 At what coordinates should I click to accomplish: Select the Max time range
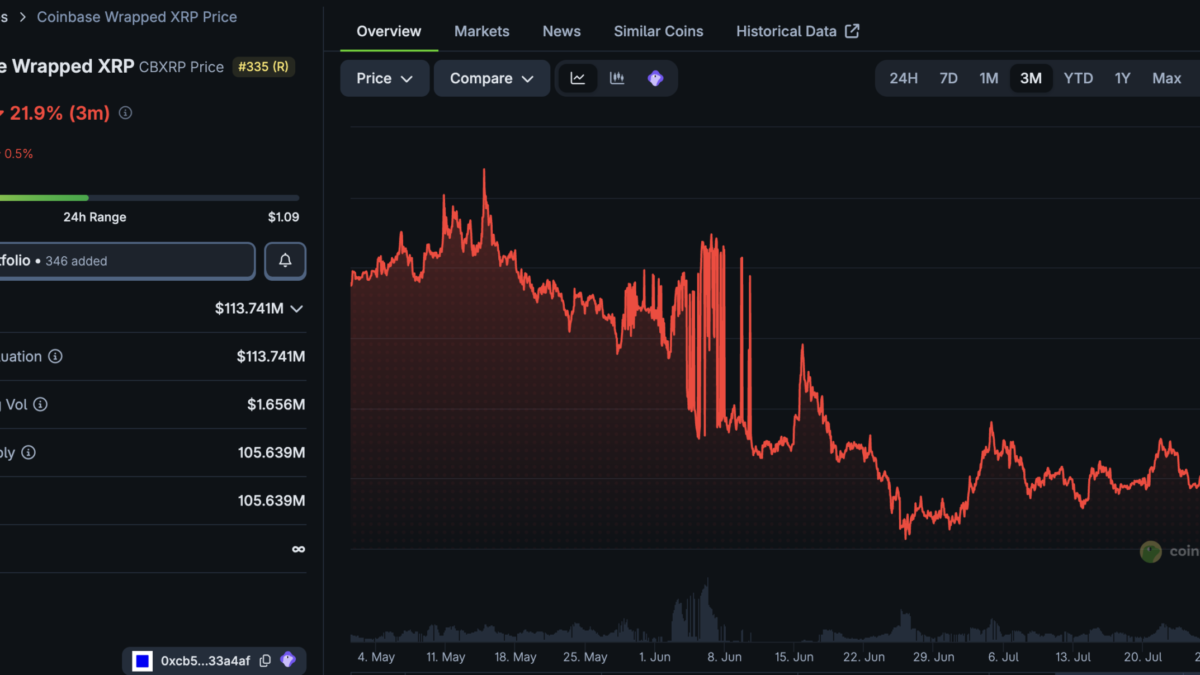(1166, 78)
